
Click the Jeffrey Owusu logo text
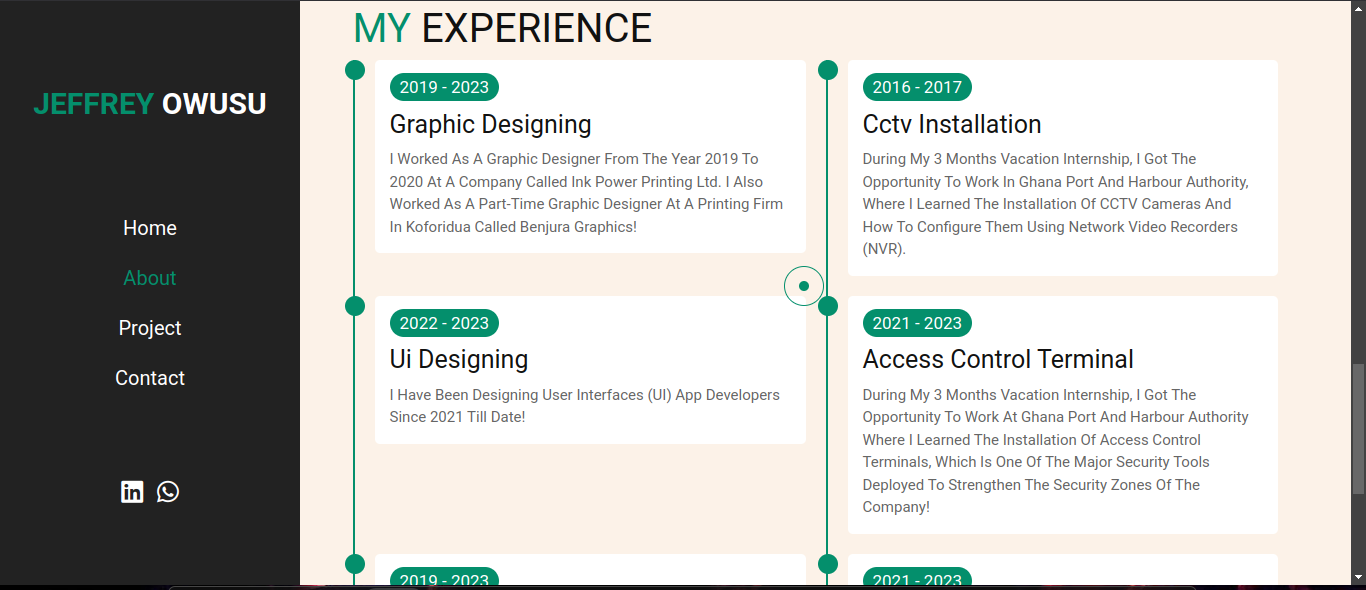coord(150,104)
